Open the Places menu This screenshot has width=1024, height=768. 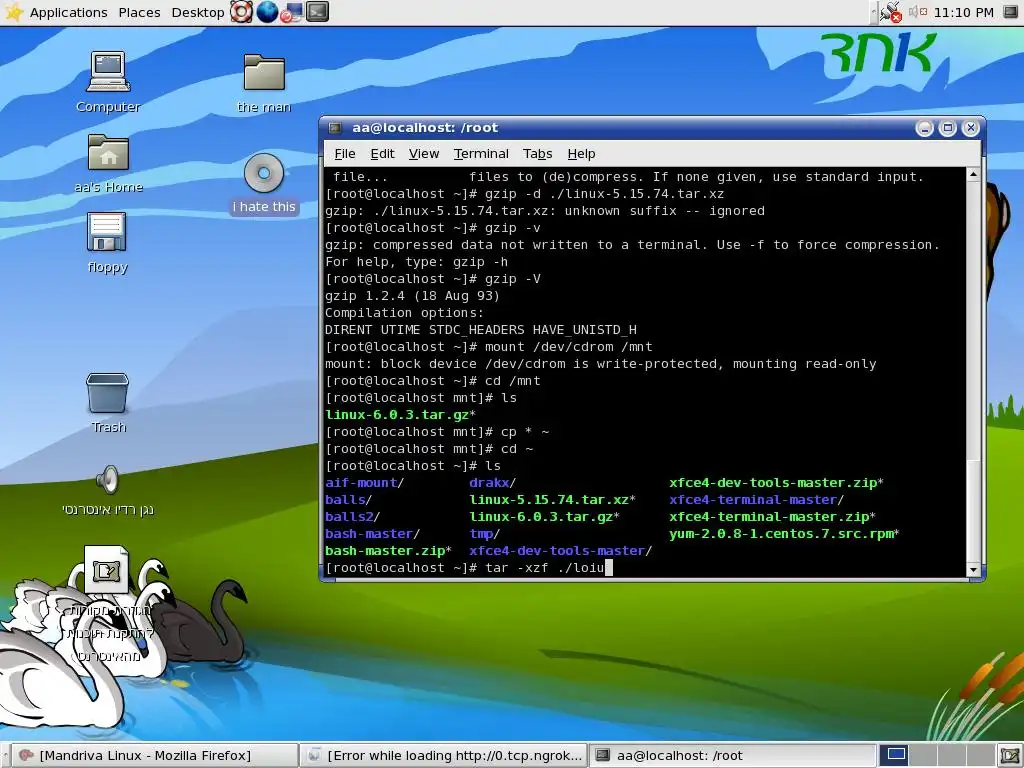(139, 12)
